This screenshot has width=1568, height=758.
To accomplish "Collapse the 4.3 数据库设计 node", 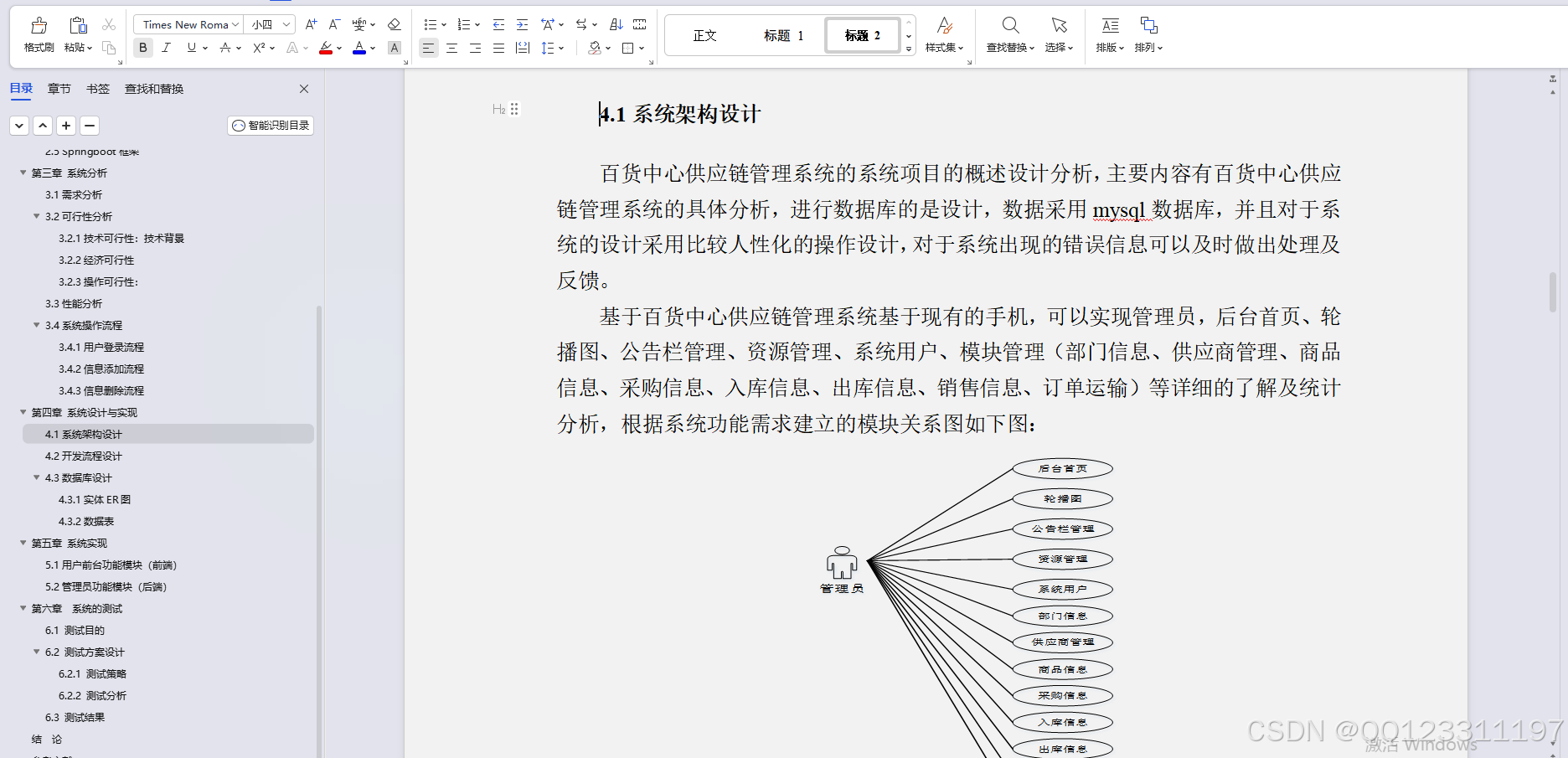I will click(x=37, y=477).
